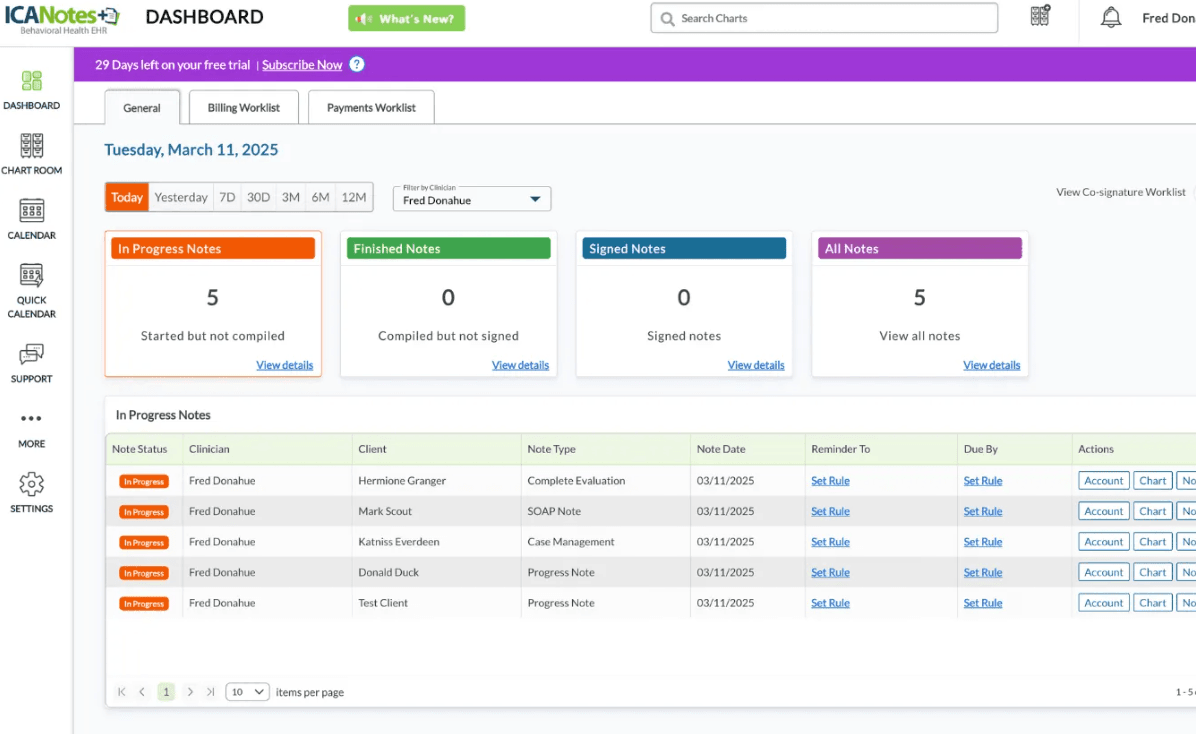The image size is (1196, 734).
Task: Switch to the Payments Worklist tab
Action: [371, 108]
